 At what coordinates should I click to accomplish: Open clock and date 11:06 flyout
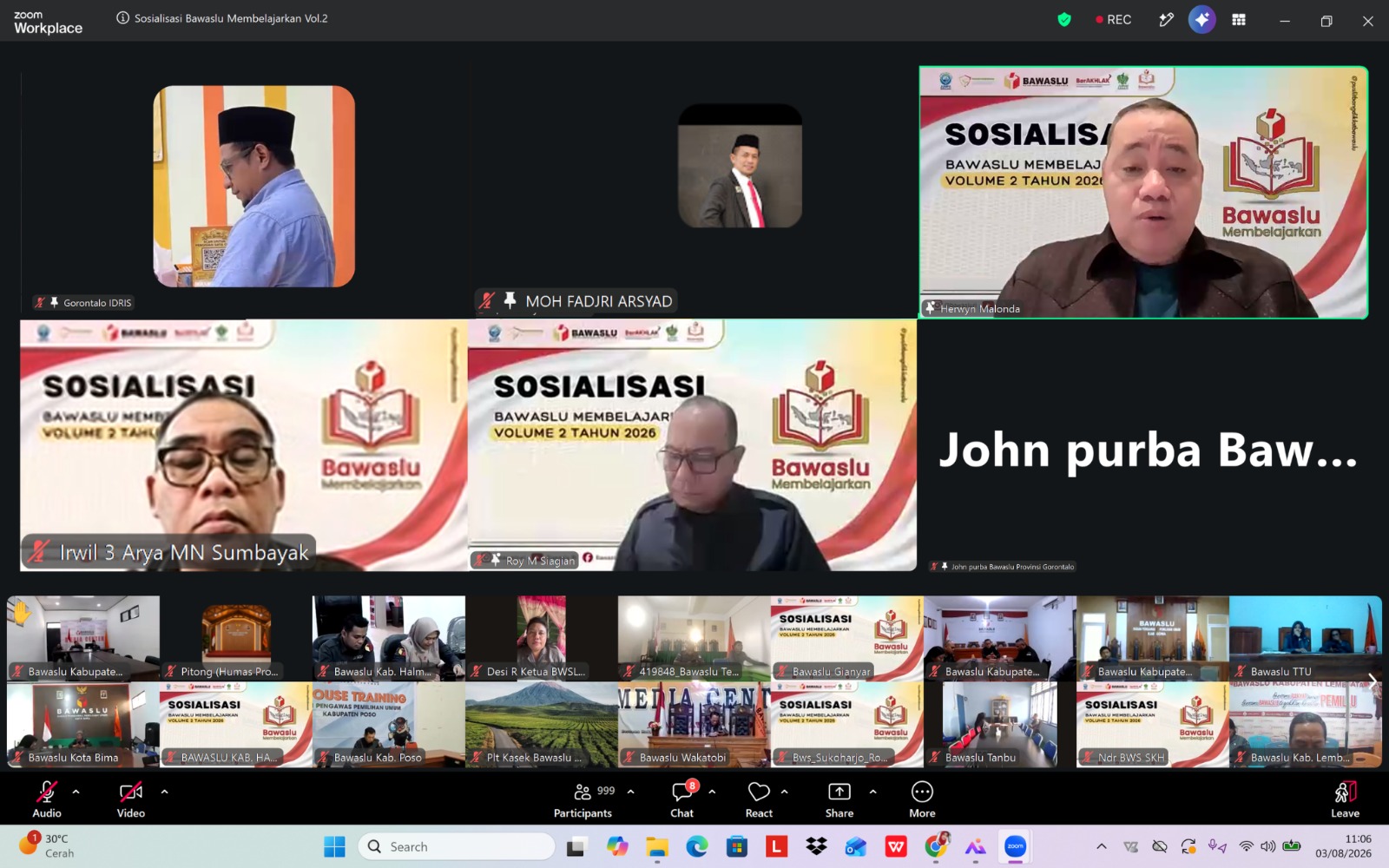point(1344,846)
